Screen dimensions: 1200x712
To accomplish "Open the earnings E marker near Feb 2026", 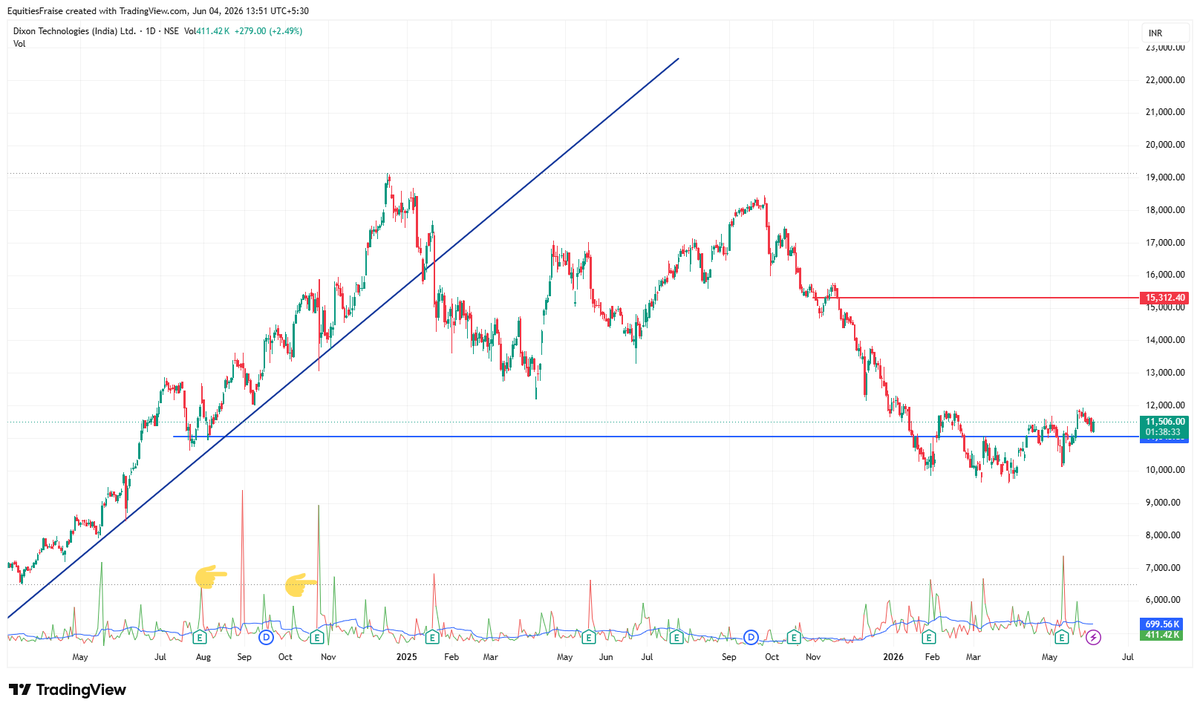I will [x=929, y=636].
